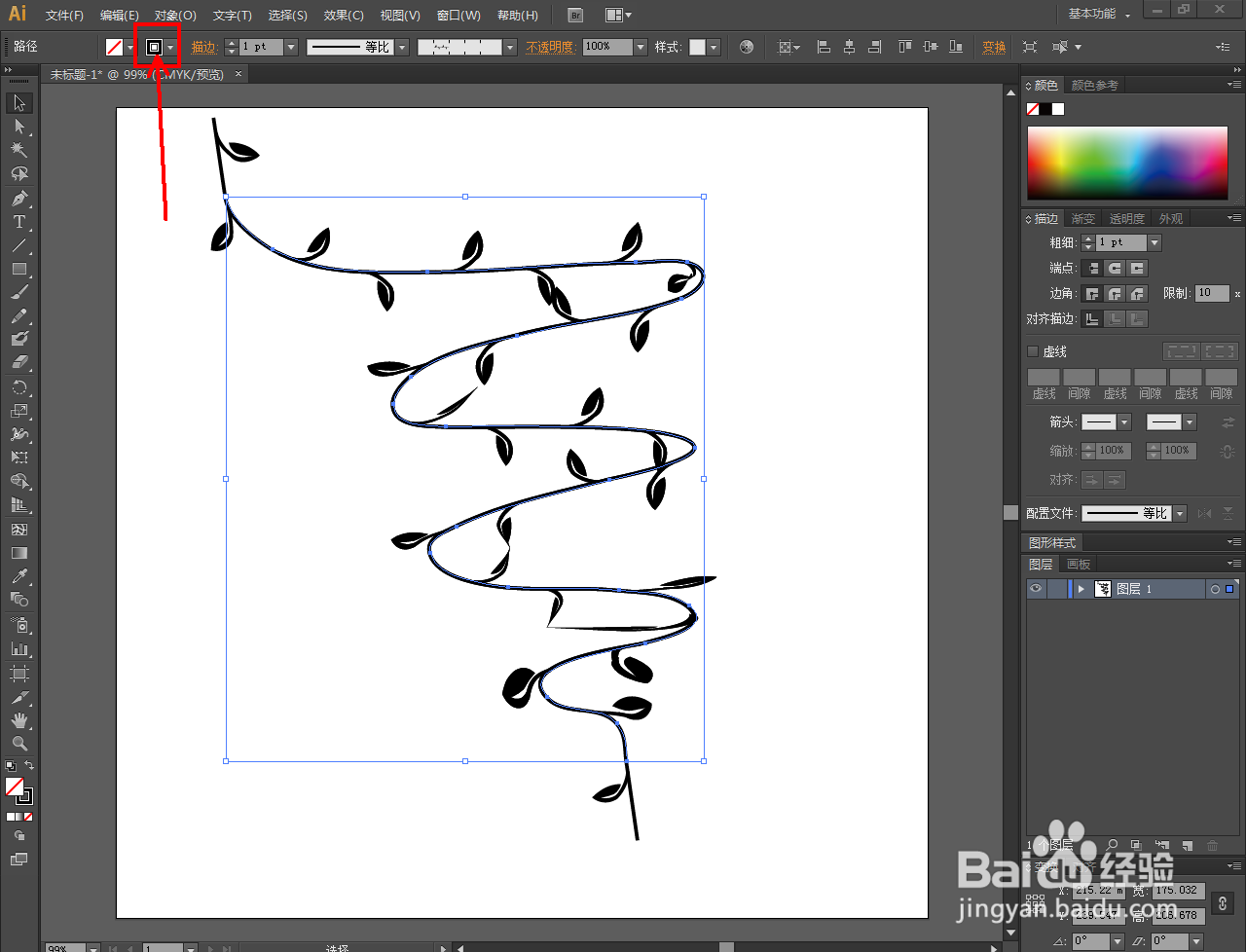Select the Gradient tool
Viewport: 1246px width, 952px height.
click(19, 553)
